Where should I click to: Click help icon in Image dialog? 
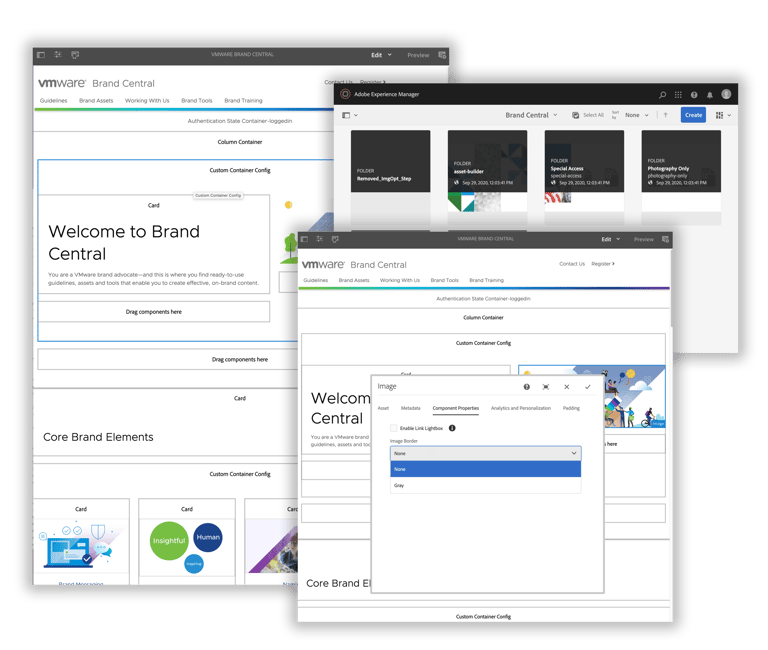coord(527,387)
